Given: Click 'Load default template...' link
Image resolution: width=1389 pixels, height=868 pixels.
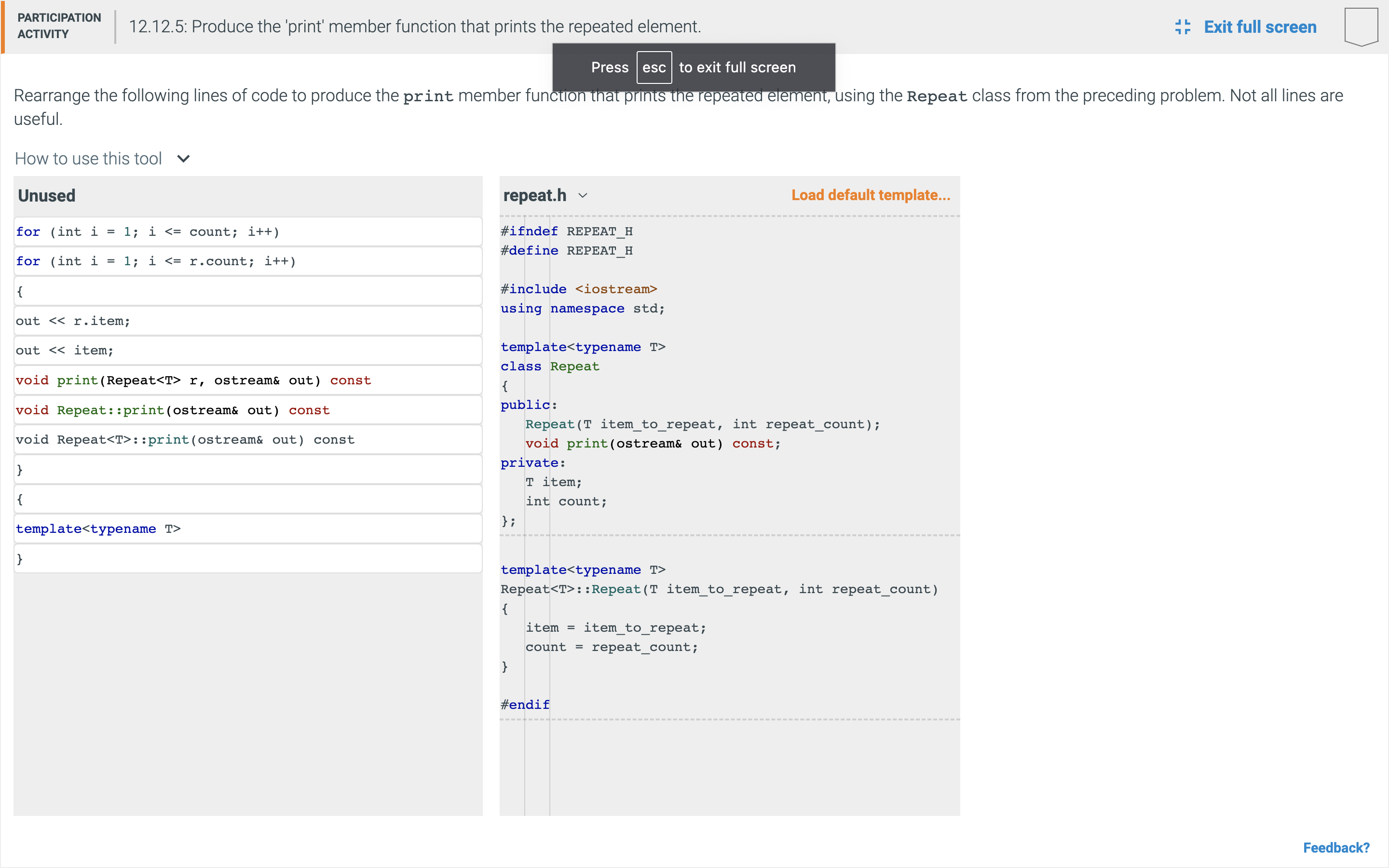Looking at the screenshot, I should click(x=870, y=195).
